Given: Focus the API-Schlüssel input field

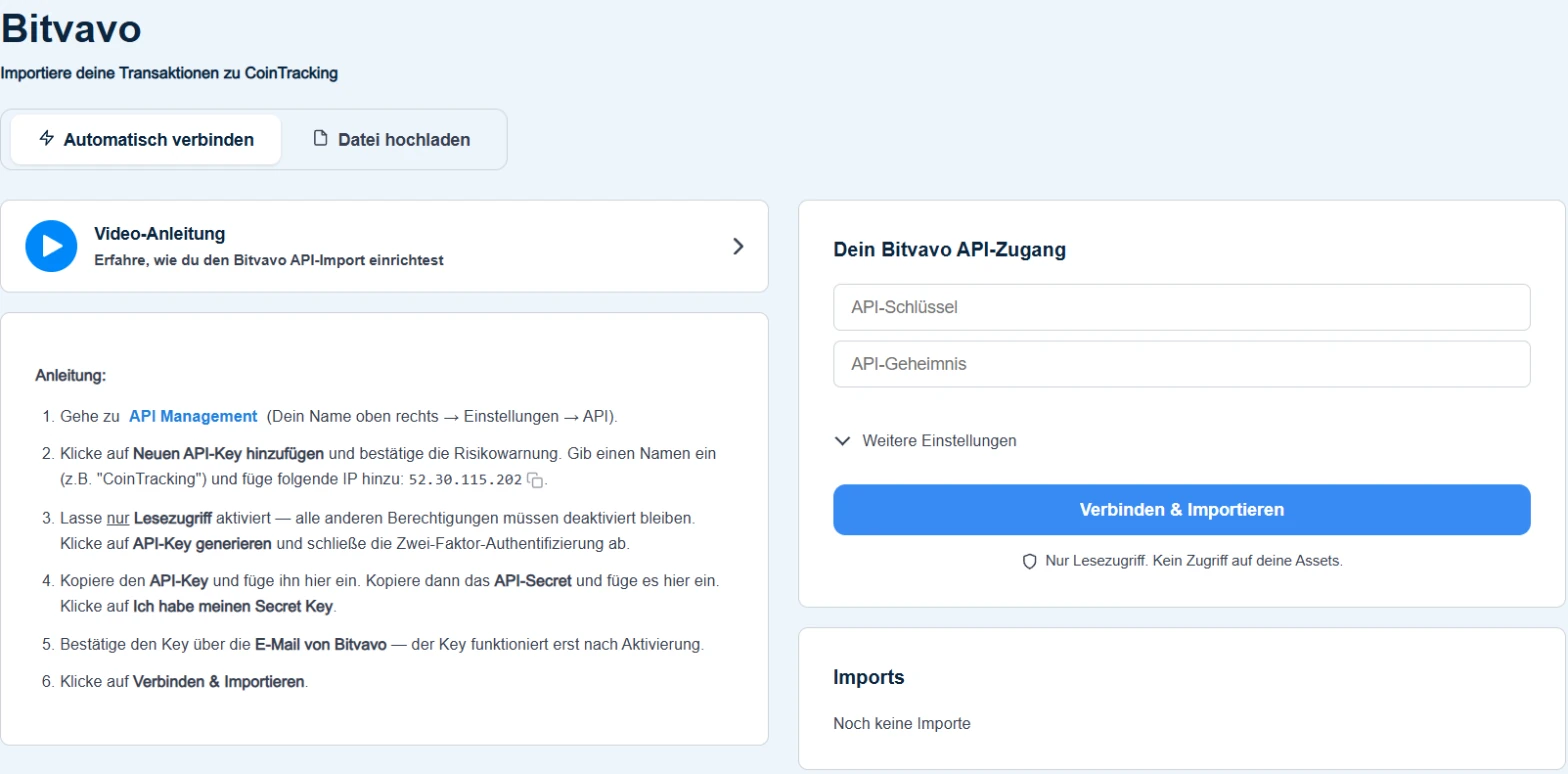Looking at the screenshot, I should pos(1182,307).
